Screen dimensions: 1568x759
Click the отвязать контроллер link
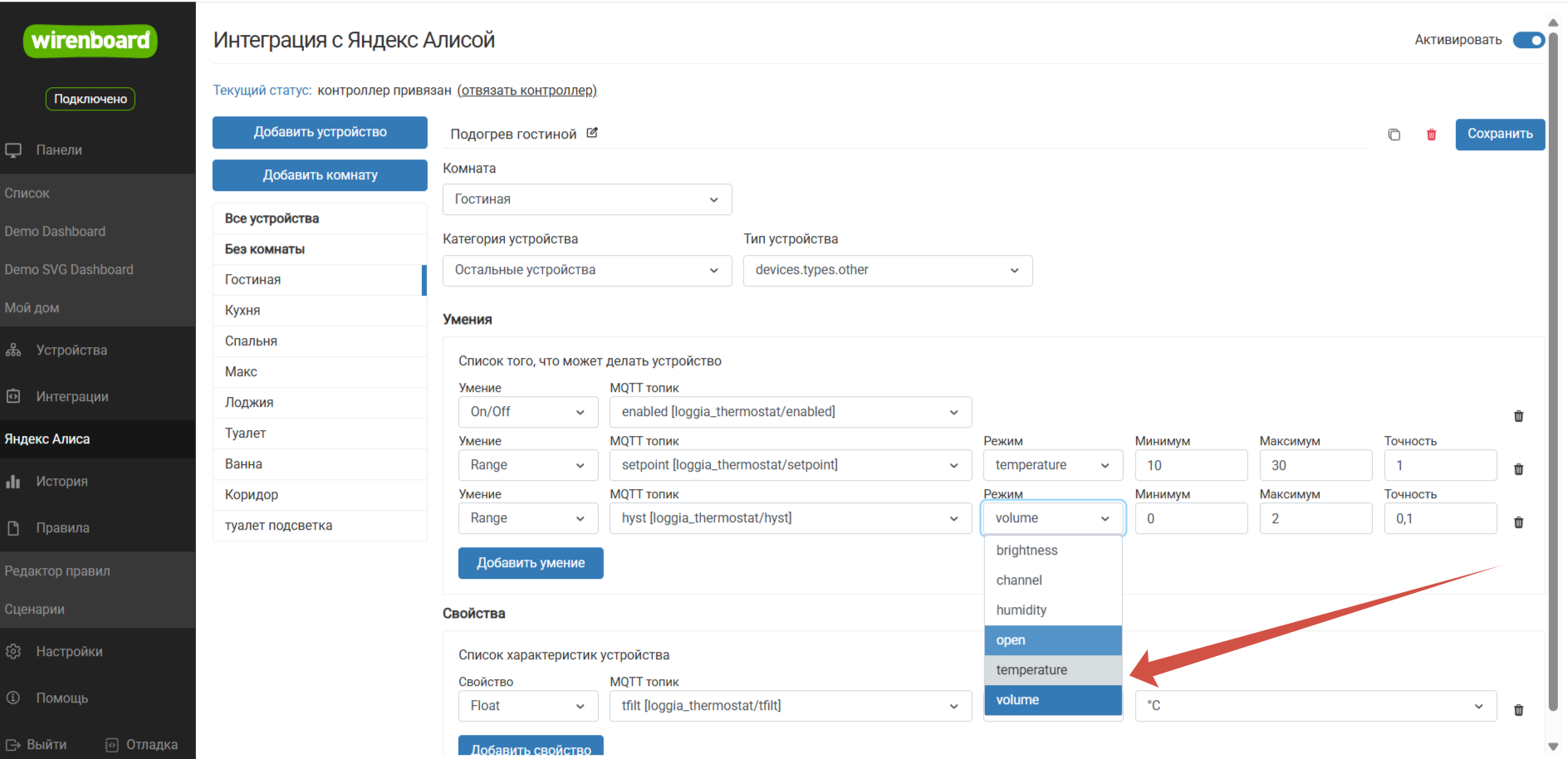coord(527,91)
